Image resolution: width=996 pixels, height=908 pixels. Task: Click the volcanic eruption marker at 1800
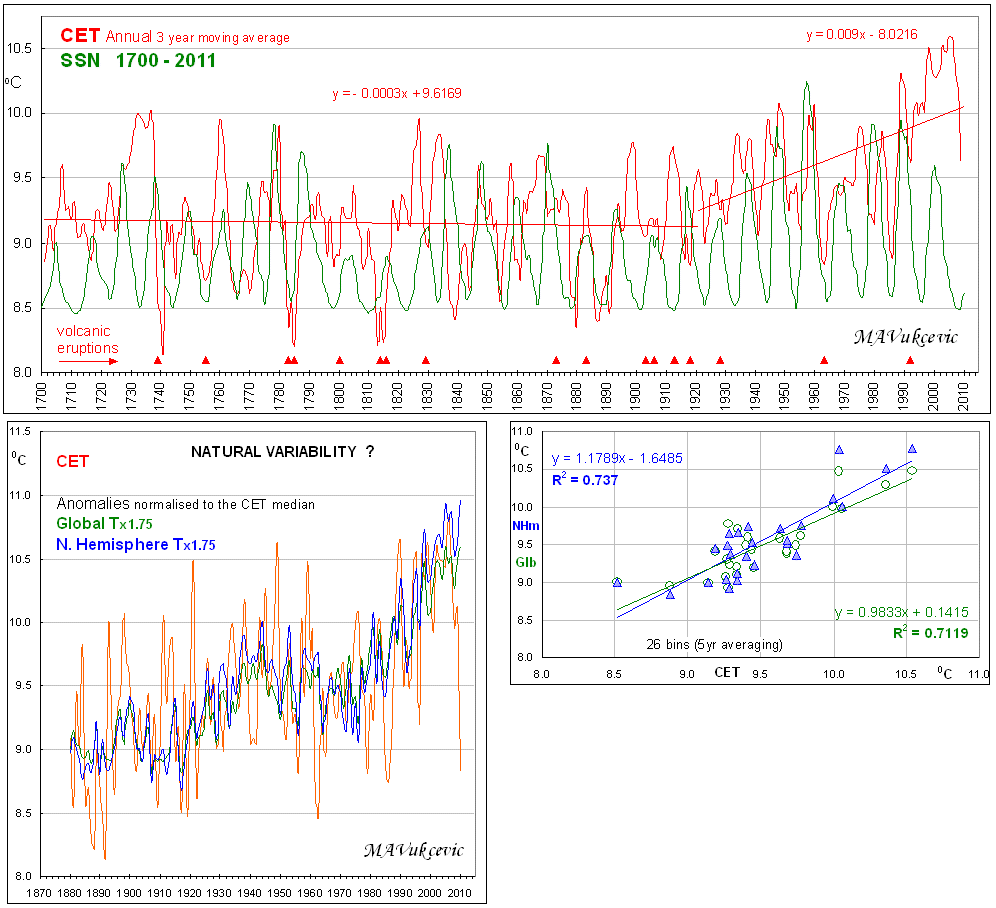click(x=339, y=360)
